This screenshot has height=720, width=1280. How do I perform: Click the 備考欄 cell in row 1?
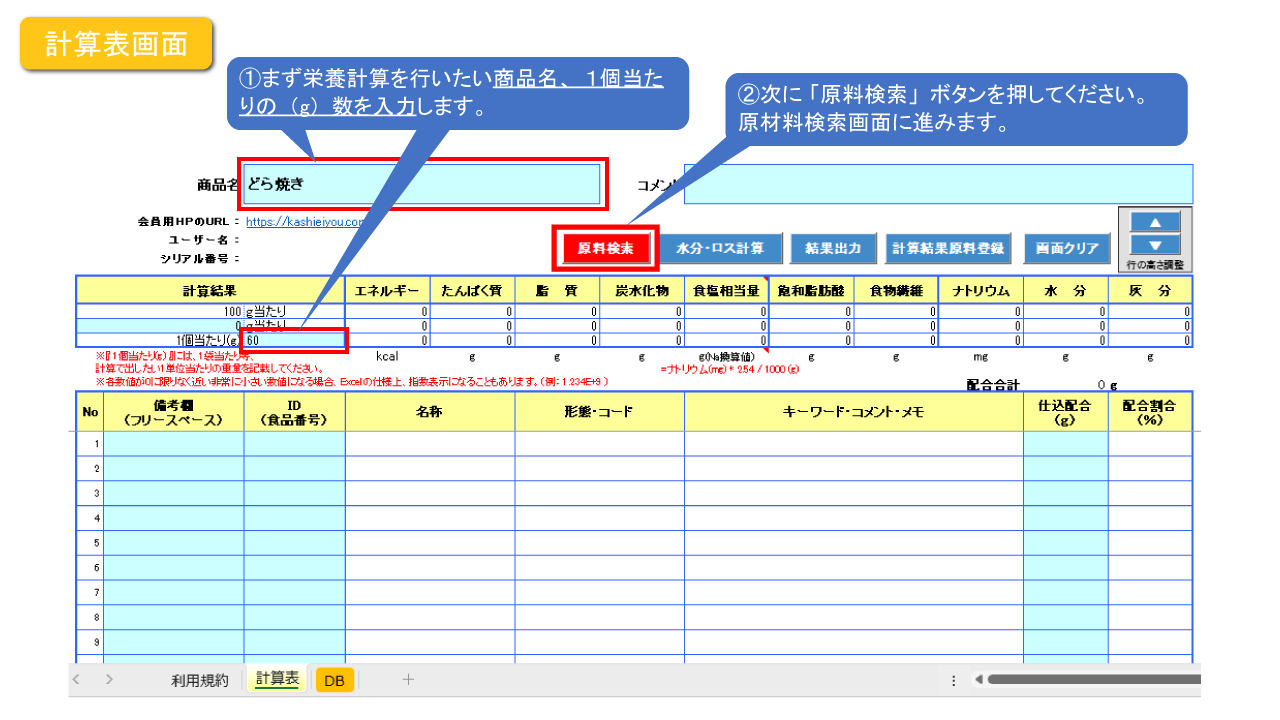pos(174,443)
